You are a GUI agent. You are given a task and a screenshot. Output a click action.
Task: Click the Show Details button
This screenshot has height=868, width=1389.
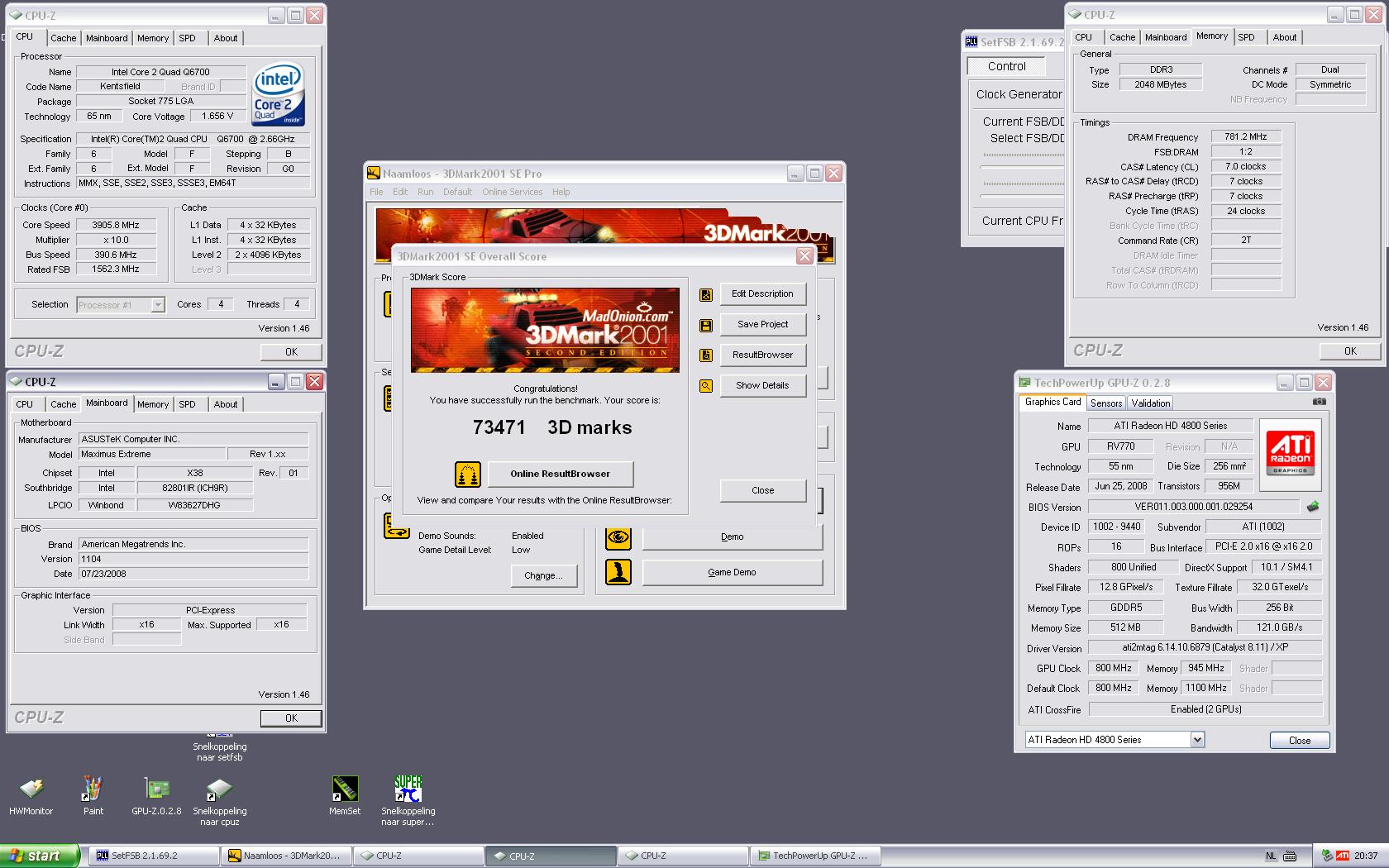coord(762,386)
